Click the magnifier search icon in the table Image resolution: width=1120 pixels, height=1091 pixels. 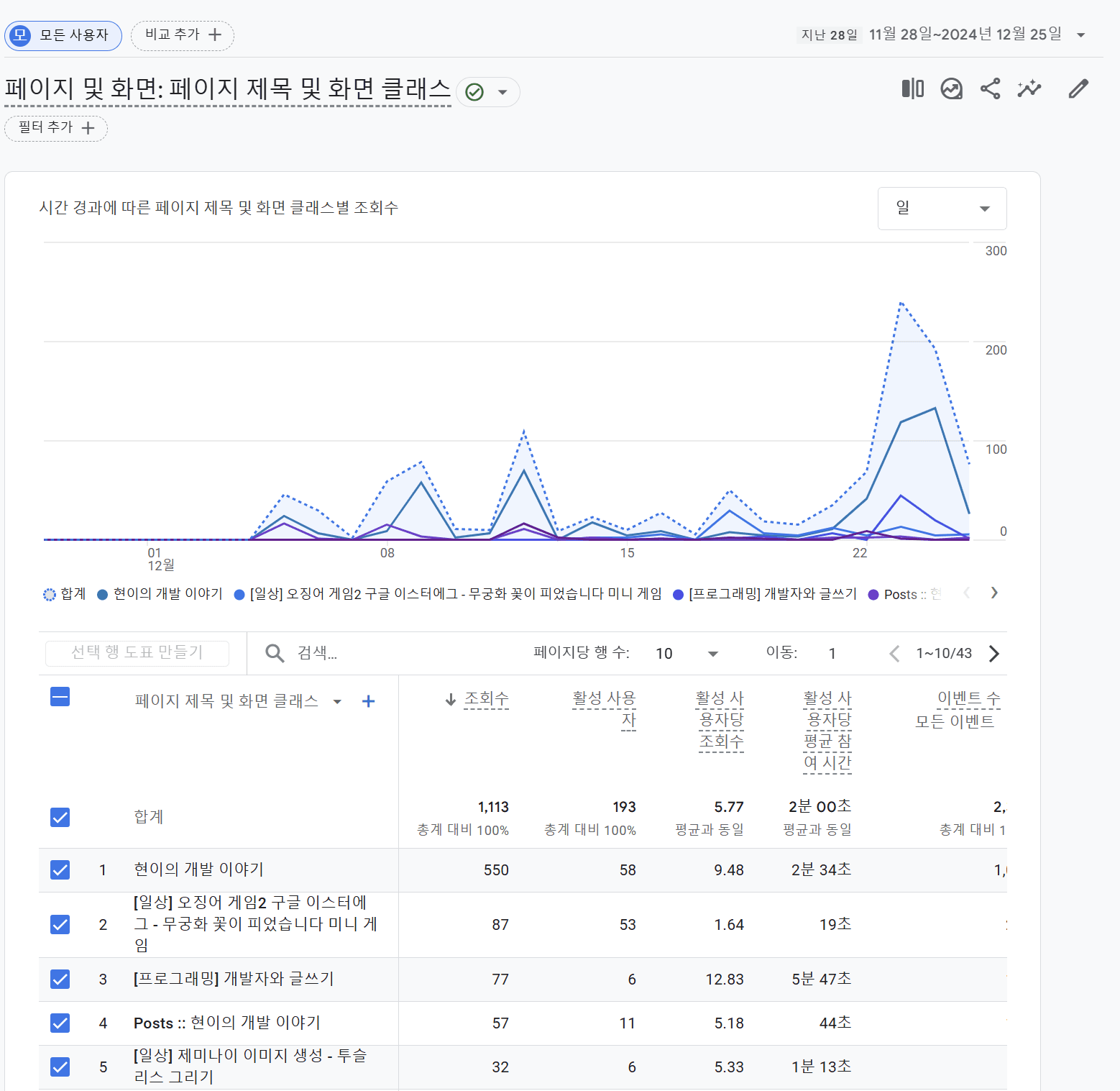[x=275, y=653]
